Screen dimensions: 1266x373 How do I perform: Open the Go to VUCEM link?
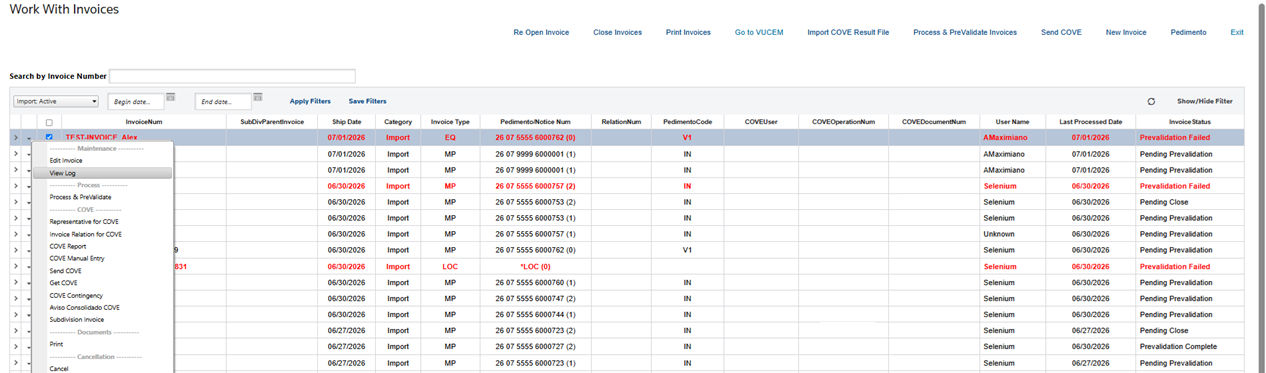[759, 32]
